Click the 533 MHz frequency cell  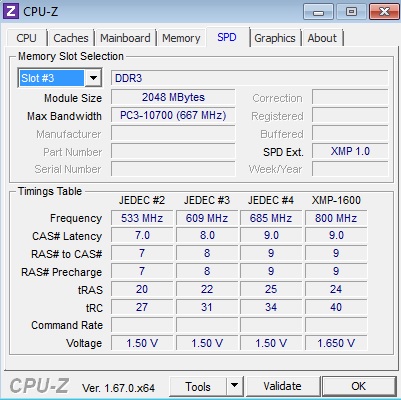point(142,218)
